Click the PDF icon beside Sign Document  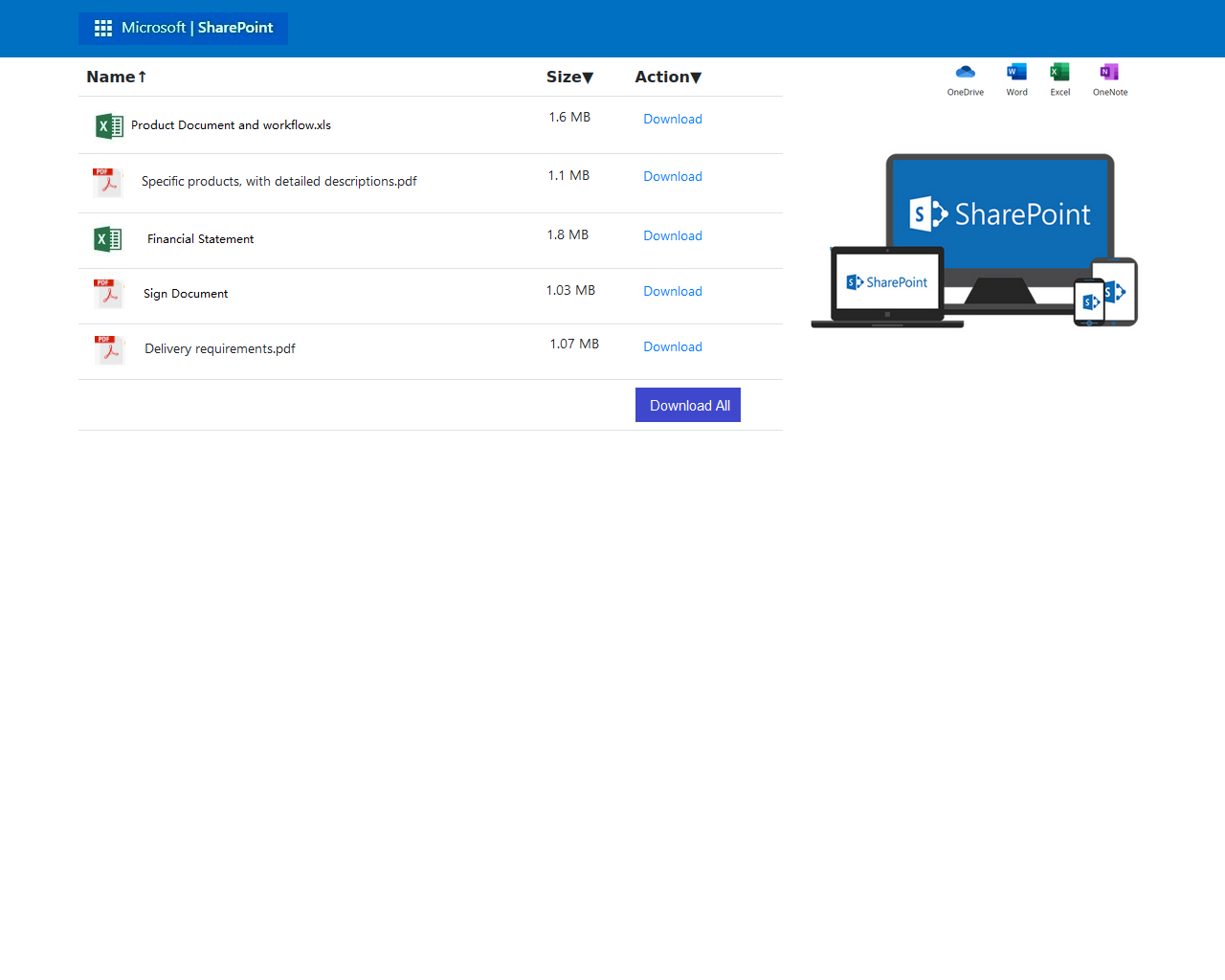tap(109, 294)
